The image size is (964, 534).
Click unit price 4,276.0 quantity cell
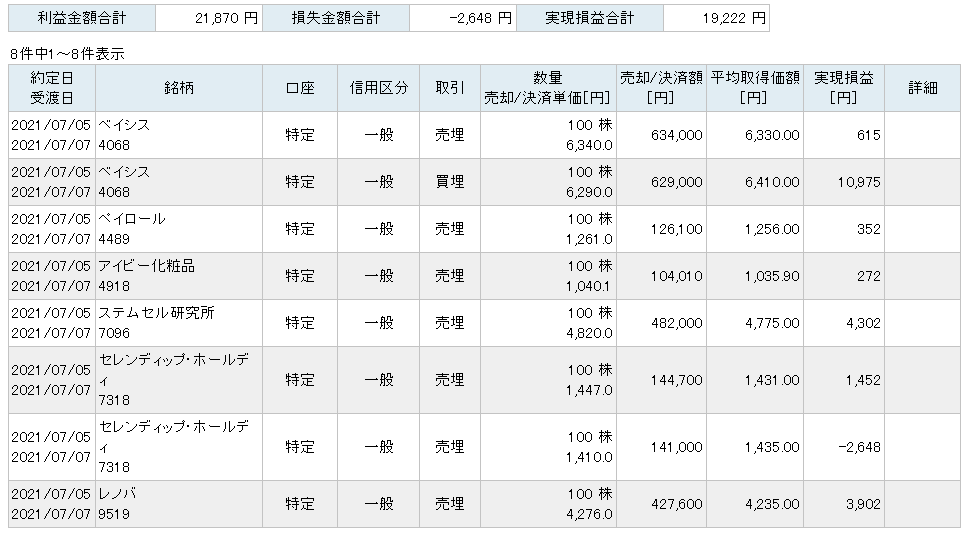(x=548, y=504)
